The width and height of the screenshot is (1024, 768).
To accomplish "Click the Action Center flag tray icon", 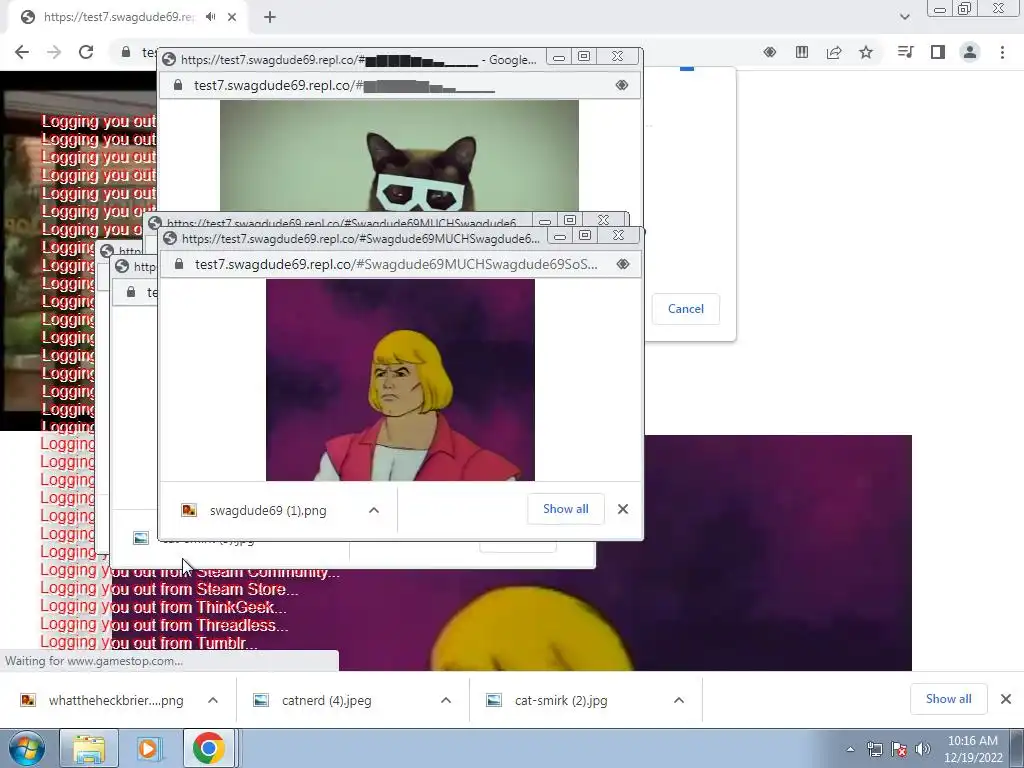I will click(899, 749).
